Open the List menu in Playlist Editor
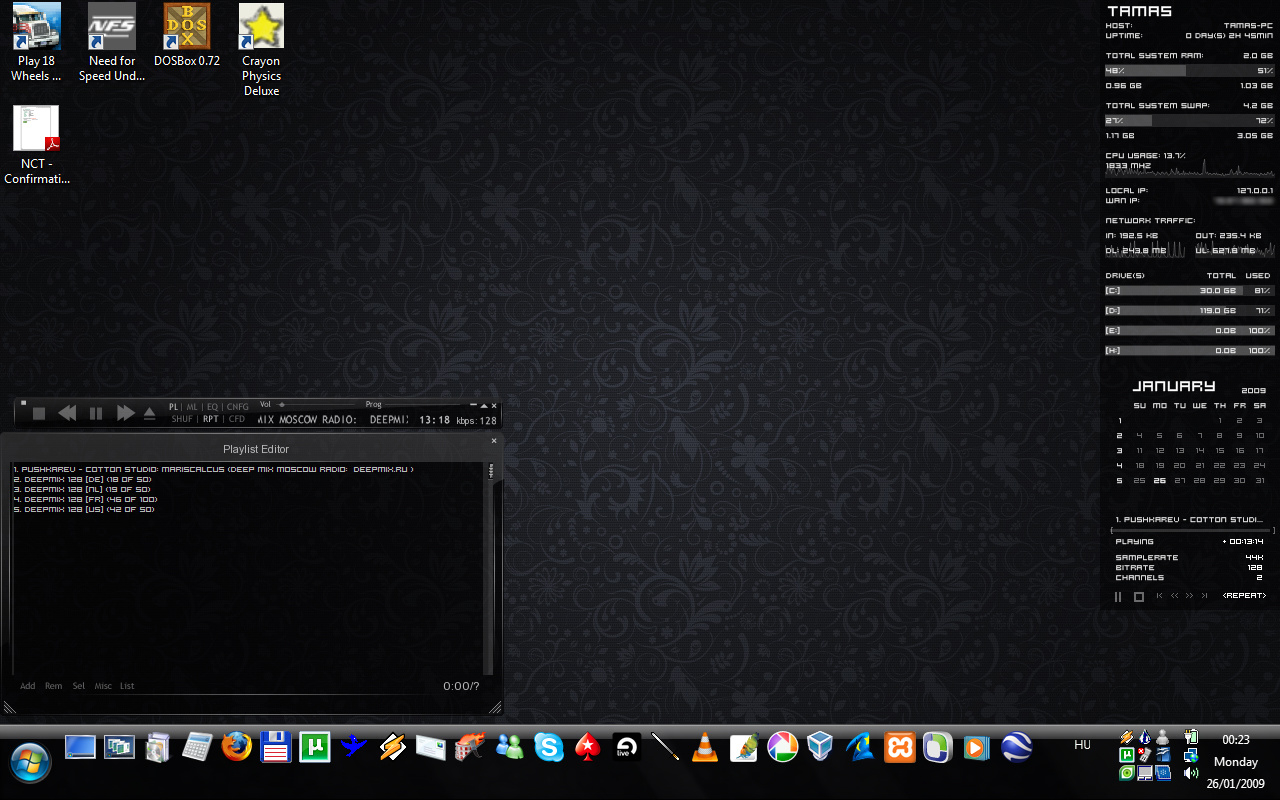The image size is (1280, 800). point(127,686)
